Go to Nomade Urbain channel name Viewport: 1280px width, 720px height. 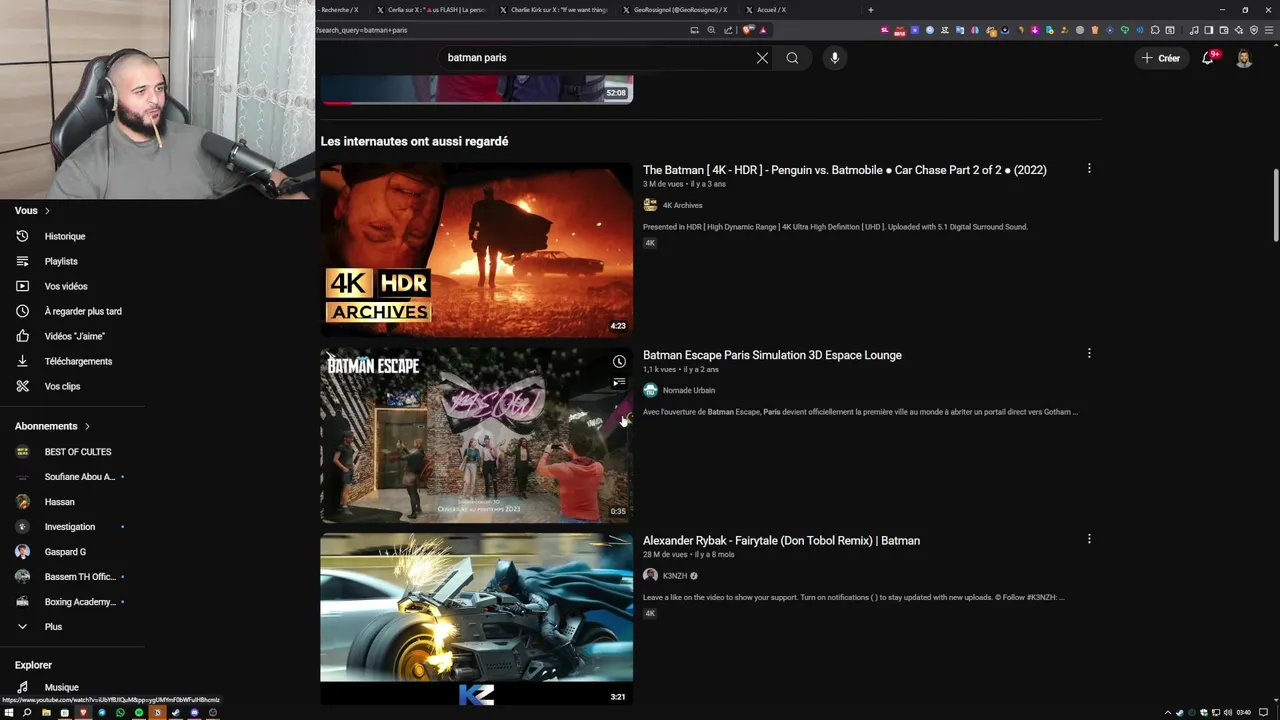[x=689, y=390]
